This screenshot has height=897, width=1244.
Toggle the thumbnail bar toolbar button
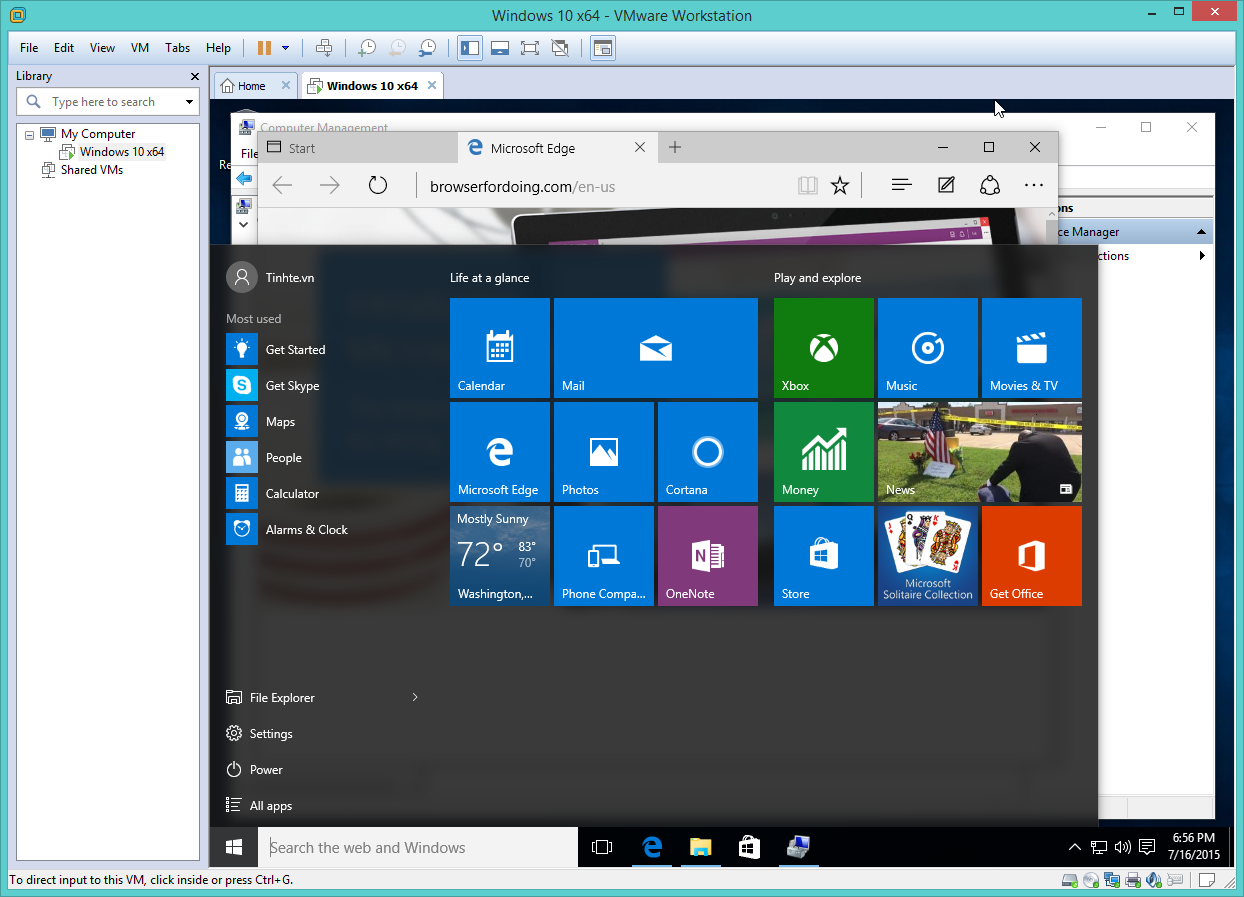(x=500, y=47)
